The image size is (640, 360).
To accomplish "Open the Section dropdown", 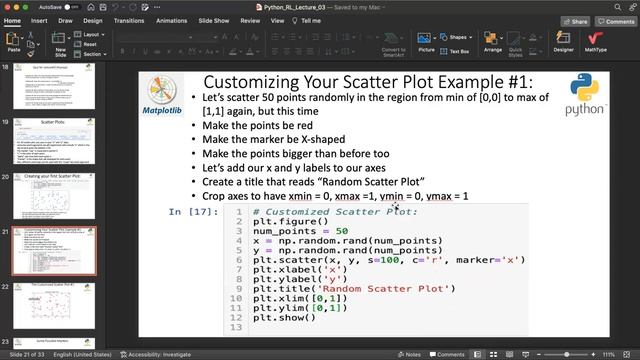I will coord(91,54).
